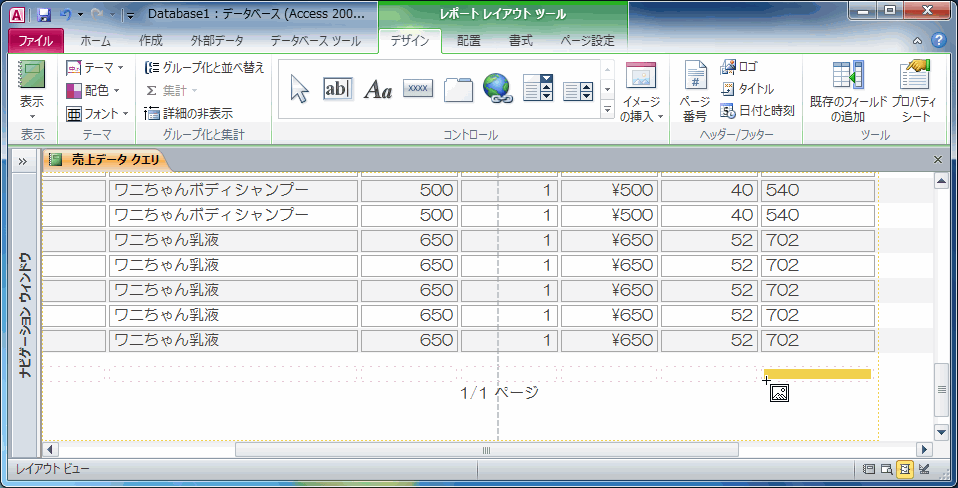Click 既存のフィールドの追加
958x488 pixels.
[848, 92]
